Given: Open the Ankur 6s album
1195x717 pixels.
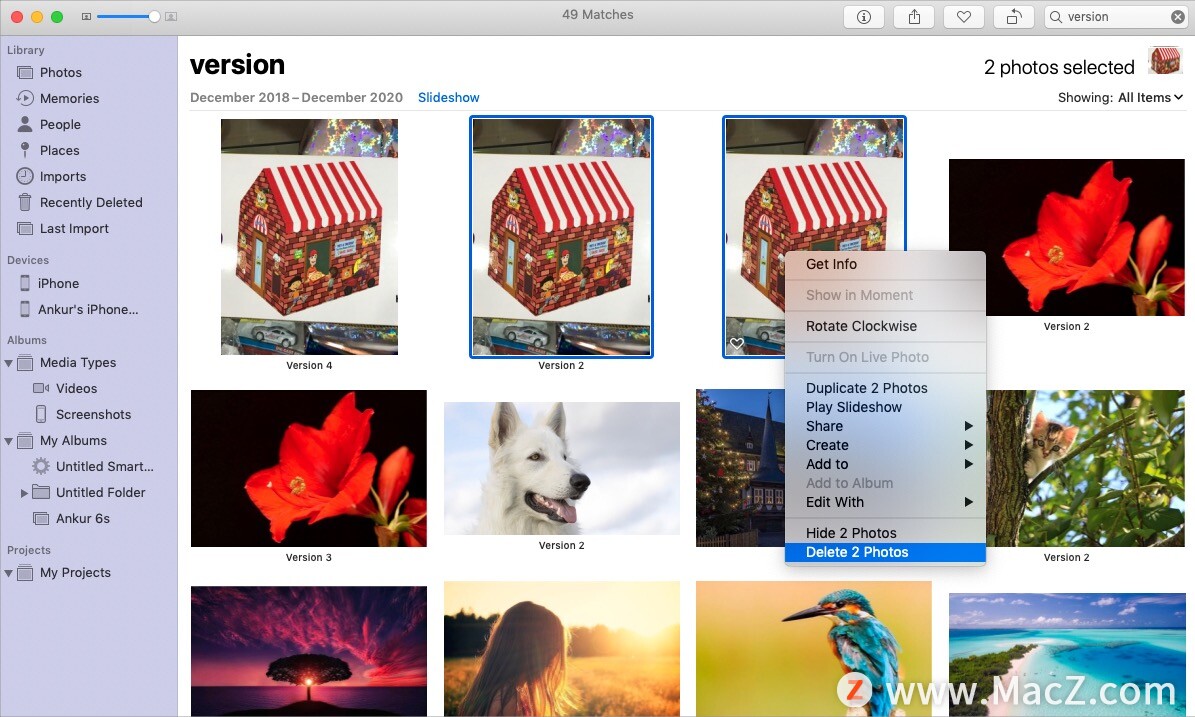Looking at the screenshot, I should click(82, 518).
